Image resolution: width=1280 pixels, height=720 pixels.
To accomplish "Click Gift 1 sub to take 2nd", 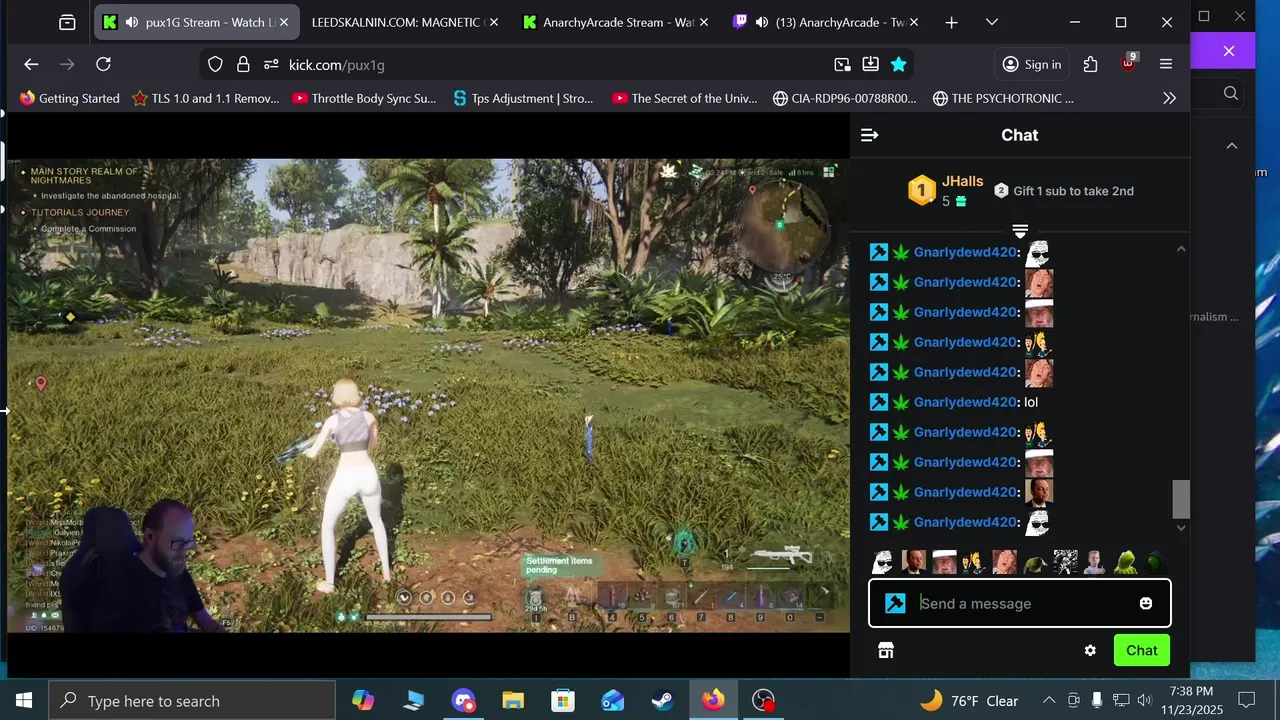I will [1063, 191].
